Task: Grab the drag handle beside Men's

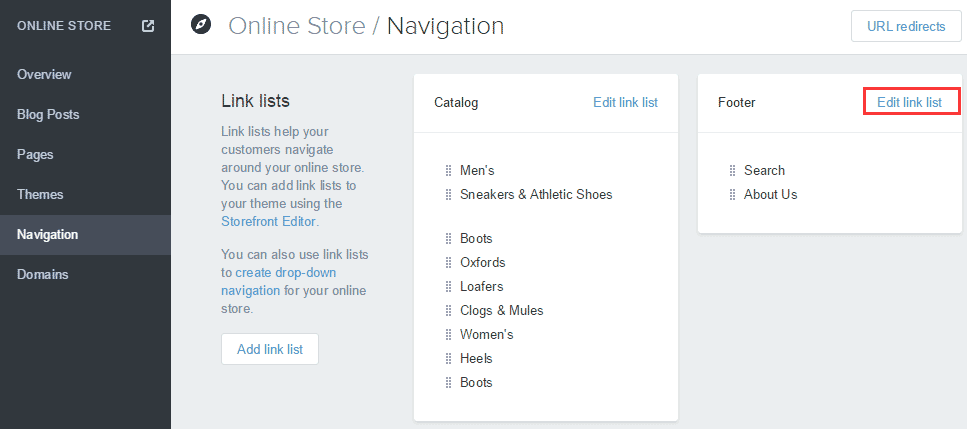Action: pyautogui.click(x=449, y=171)
